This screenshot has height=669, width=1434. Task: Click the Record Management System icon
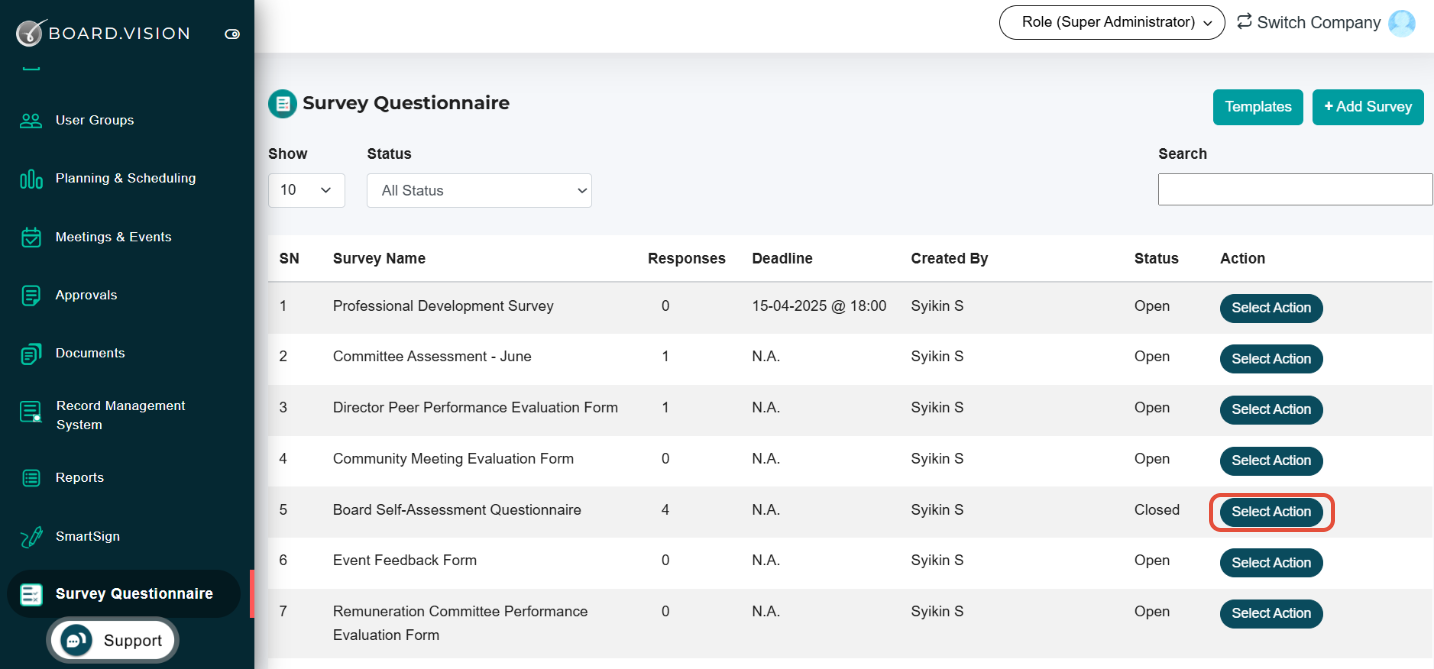tap(31, 413)
